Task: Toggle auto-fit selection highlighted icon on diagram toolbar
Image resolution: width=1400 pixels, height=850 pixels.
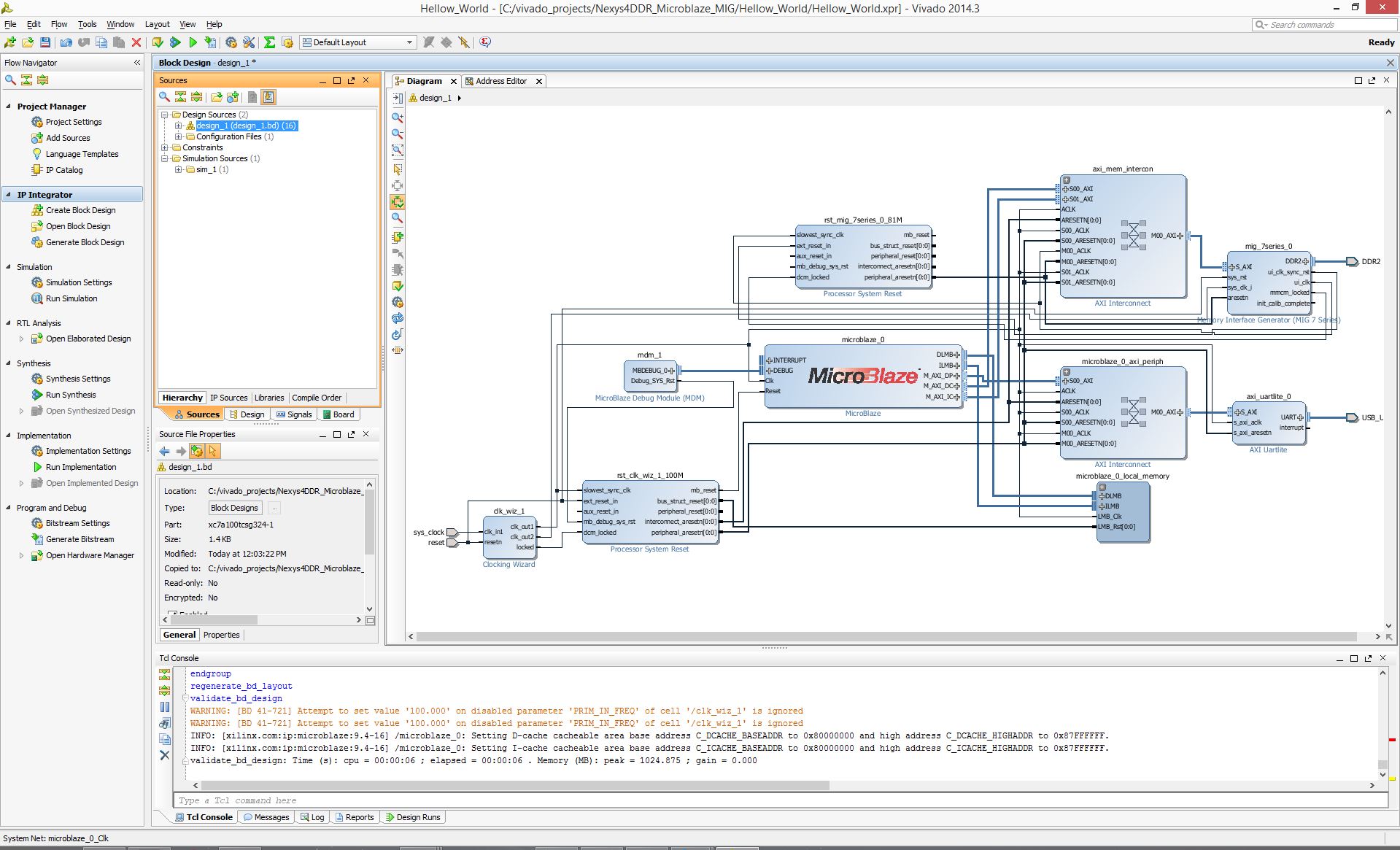Action: (398, 202)
